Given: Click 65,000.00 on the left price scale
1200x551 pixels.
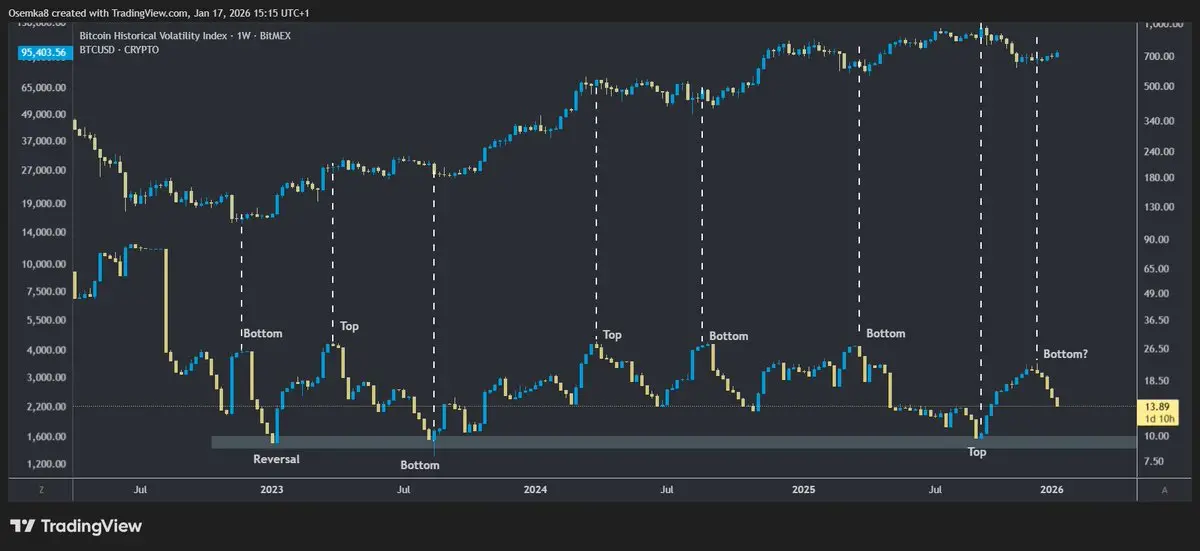Looking at the screenshot, I should coord(43,87).
